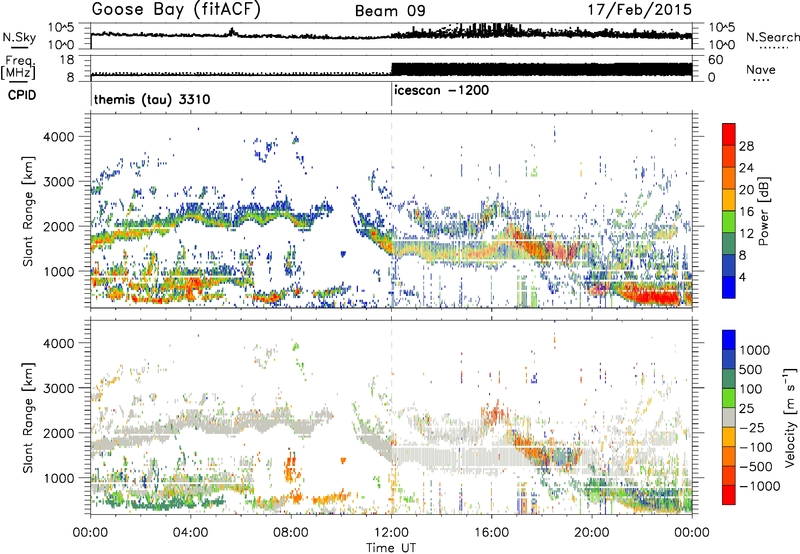
Task: Click the 'Freq. [MHz]' axis label
Action: tap(18, 67)
